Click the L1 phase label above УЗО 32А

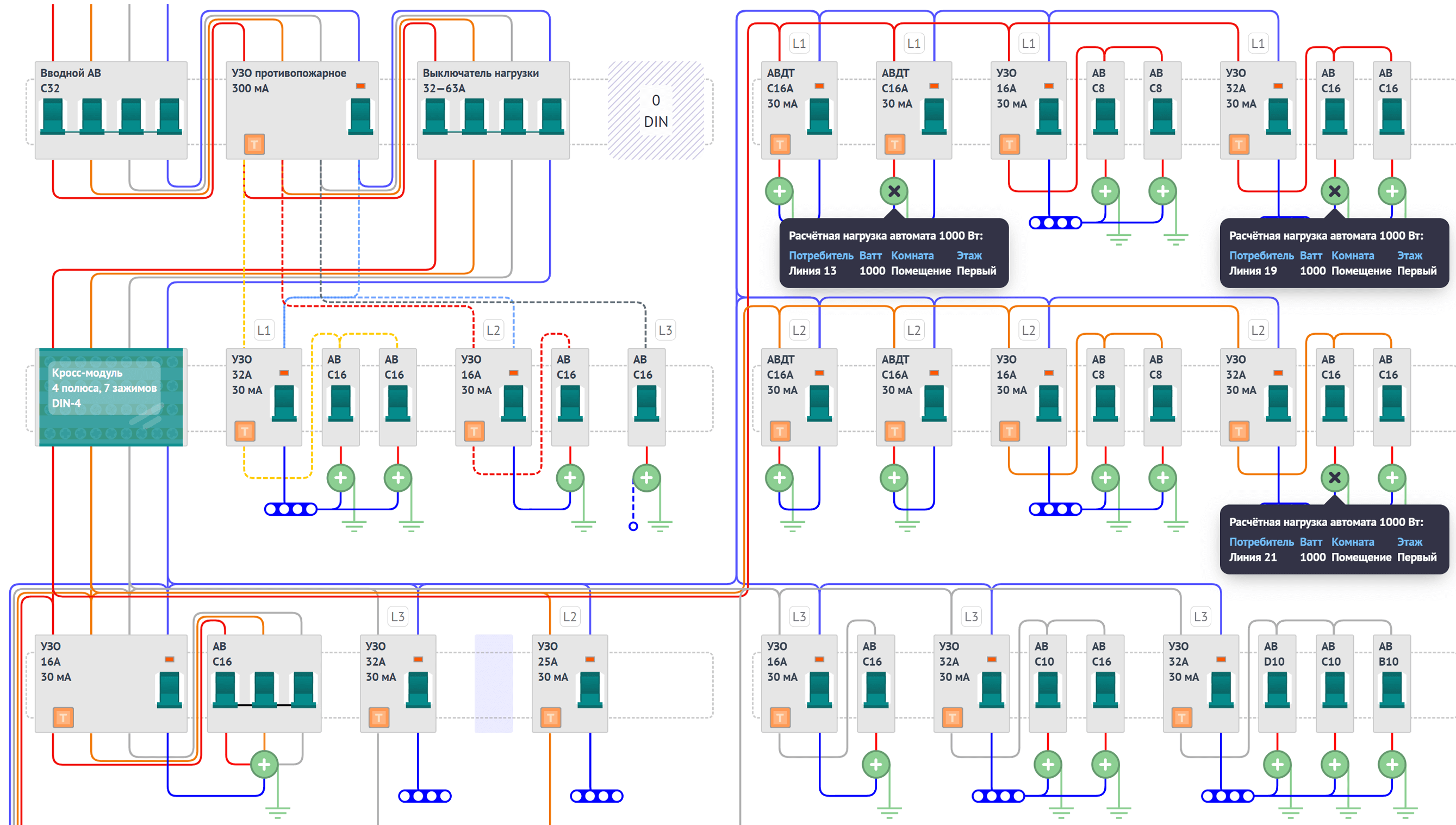coord(264,330)
